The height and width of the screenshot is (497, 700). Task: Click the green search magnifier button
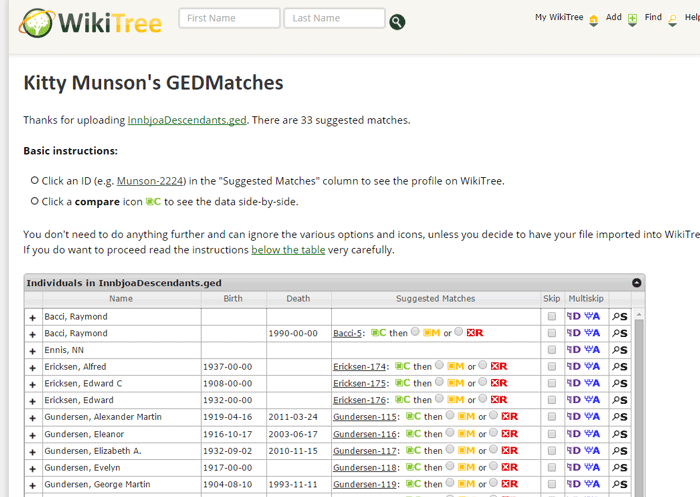point(397,21)
